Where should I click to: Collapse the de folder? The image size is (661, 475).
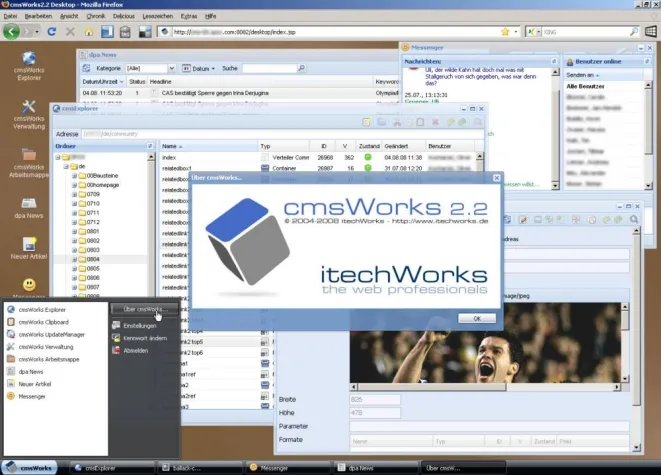[66, 166]
